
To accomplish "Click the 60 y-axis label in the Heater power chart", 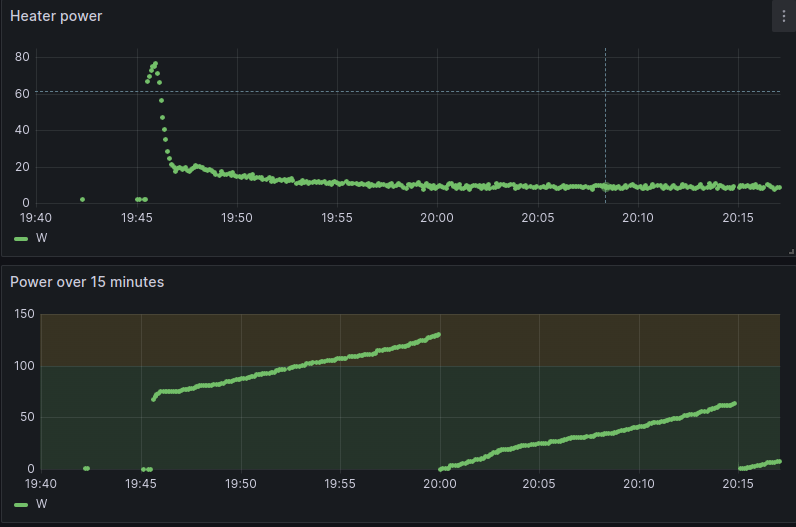I will tap(22, 94).
